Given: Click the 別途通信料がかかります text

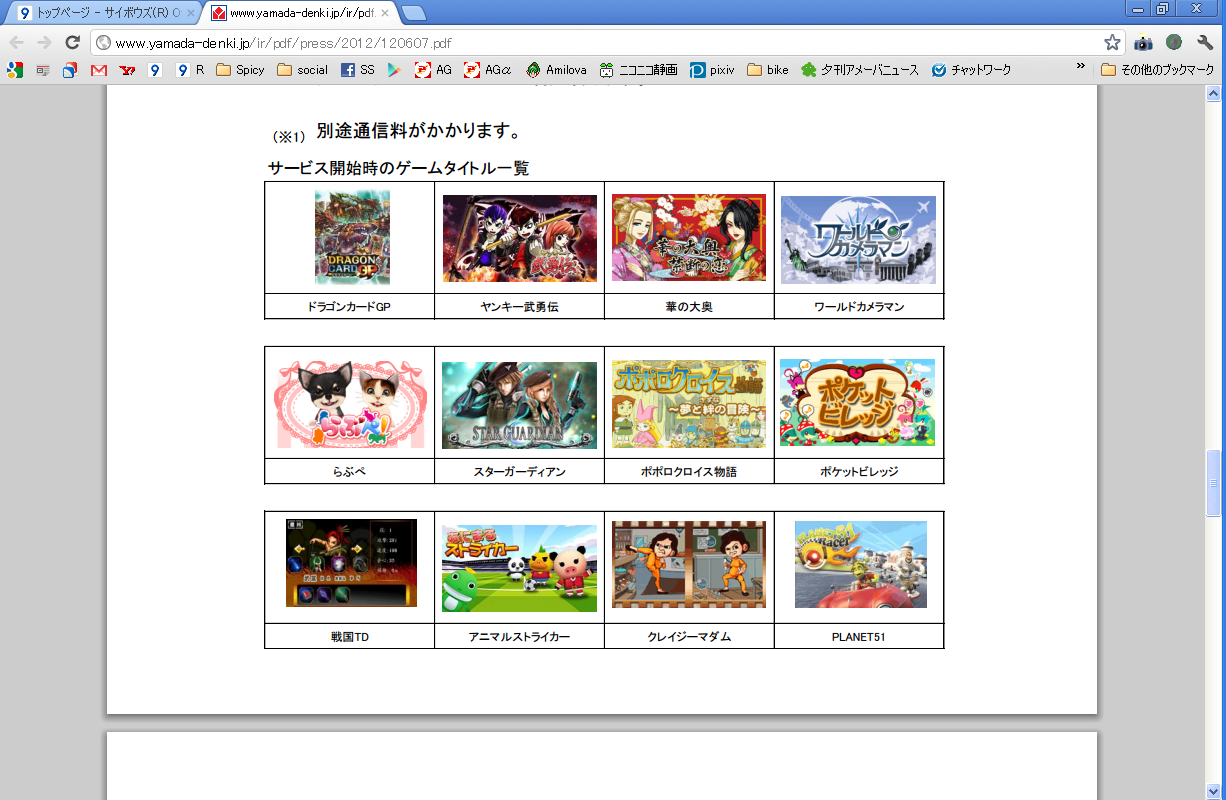Looking at the screenshot, I should tap(418, 131).
